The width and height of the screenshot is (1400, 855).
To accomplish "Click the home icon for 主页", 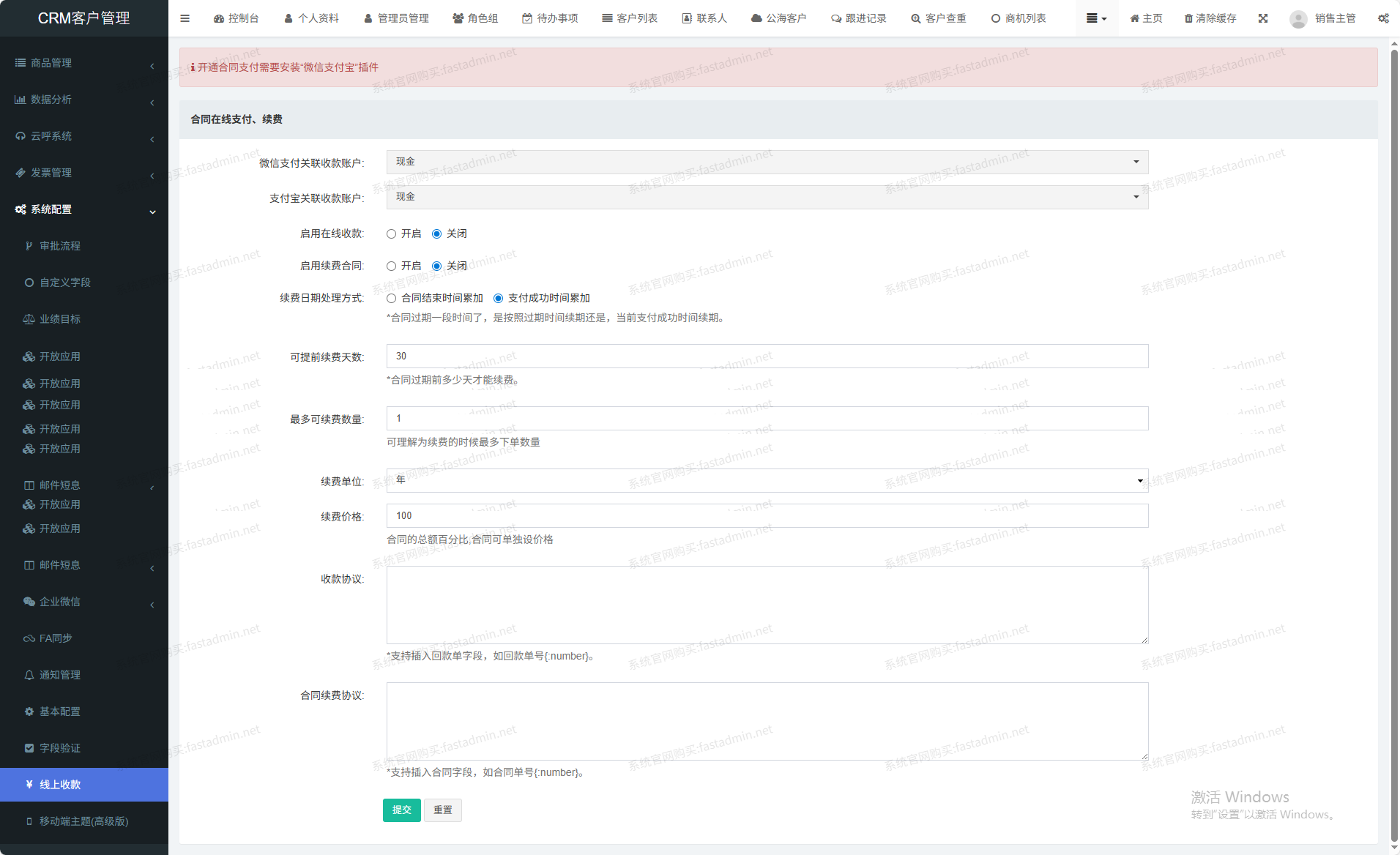I will pos(1134,18).
